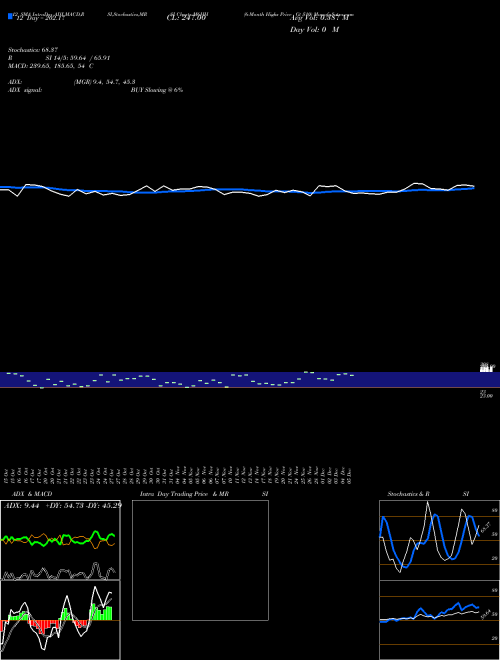Image resolution: width=500 pixels, height=660 pixels.
Task: Click the 'ADX signal:' label
Action: pyautogui.click(x=25, y=90)
